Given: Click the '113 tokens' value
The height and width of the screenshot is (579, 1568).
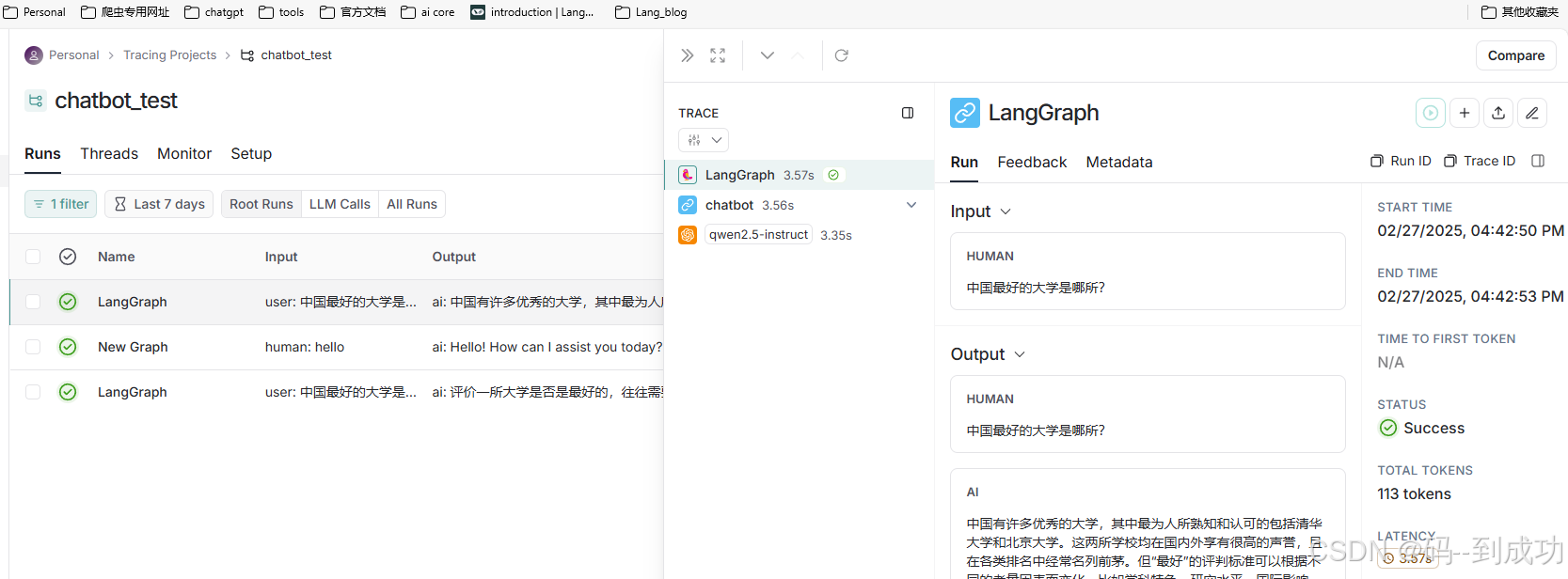Looking at the screenshot, I should [1414, 493].
